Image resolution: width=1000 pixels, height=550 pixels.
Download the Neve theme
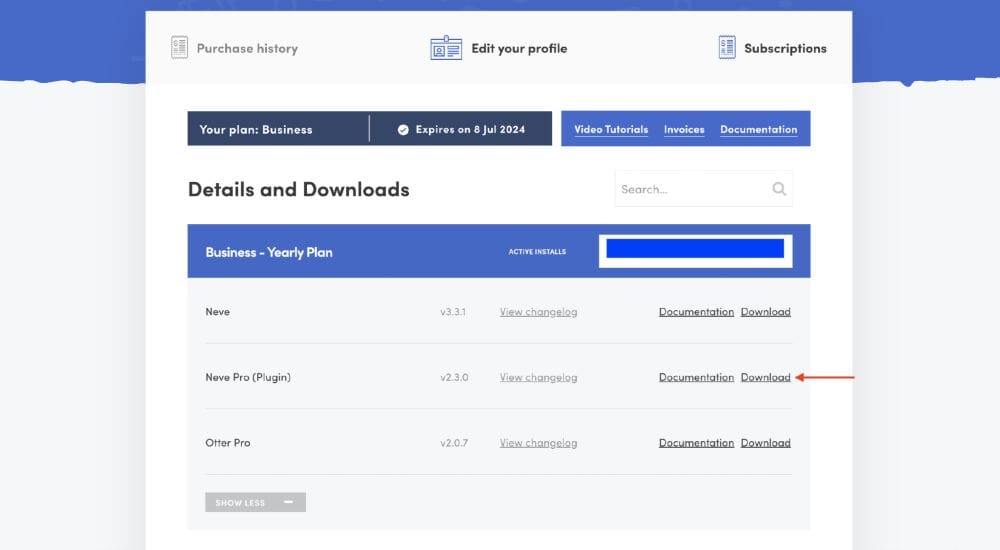pos(765,312)
